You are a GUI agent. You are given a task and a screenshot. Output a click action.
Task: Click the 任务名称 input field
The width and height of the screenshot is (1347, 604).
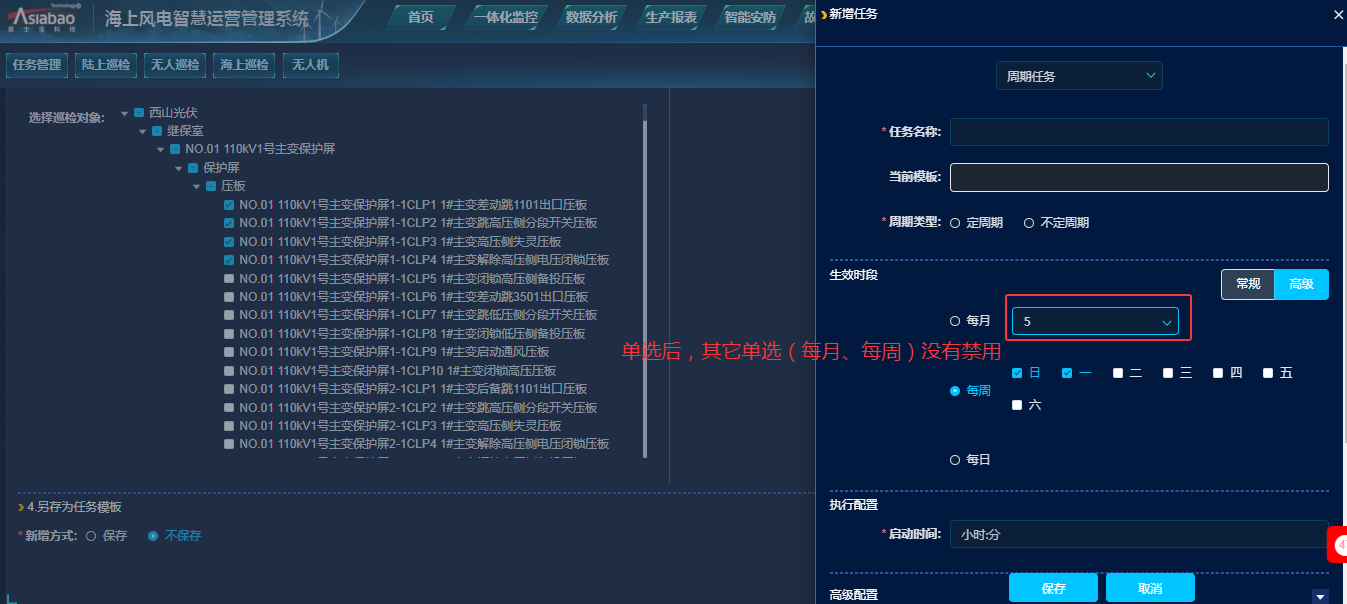(1138, 132)
